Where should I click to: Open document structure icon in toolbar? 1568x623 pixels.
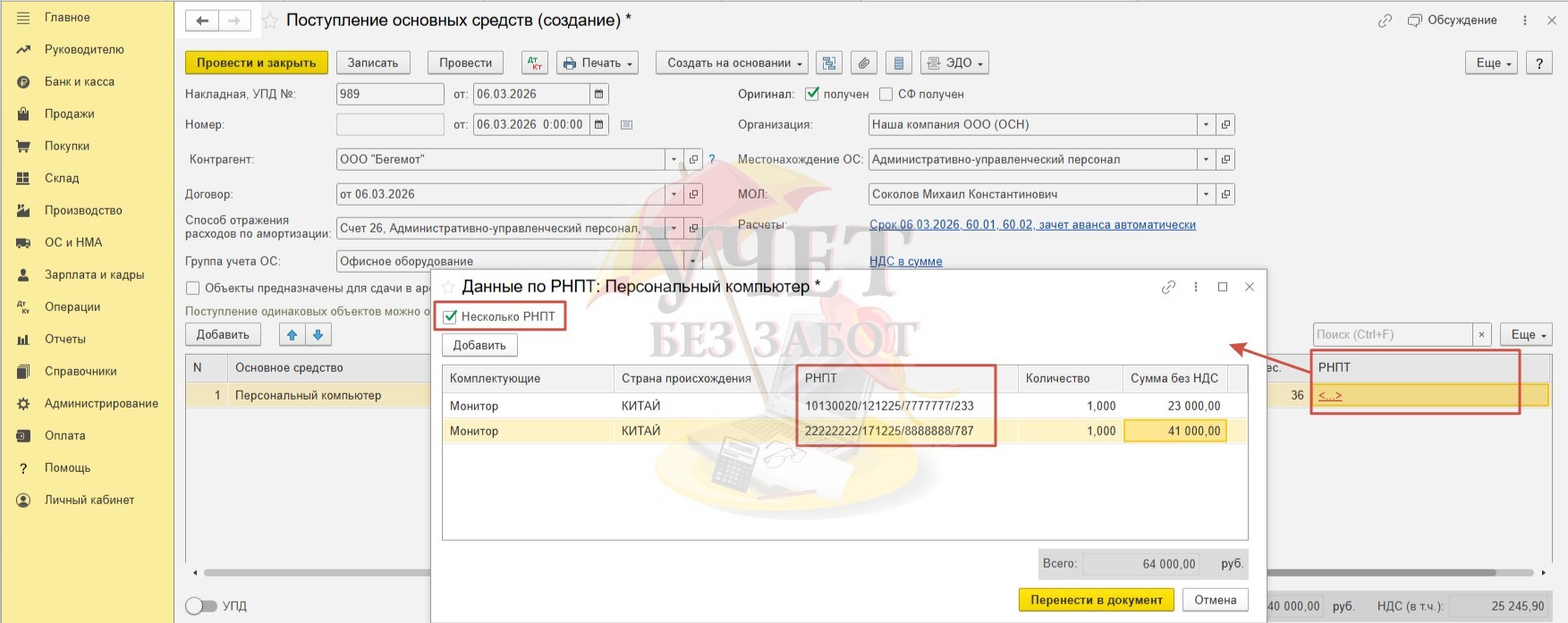coord(829,63)
